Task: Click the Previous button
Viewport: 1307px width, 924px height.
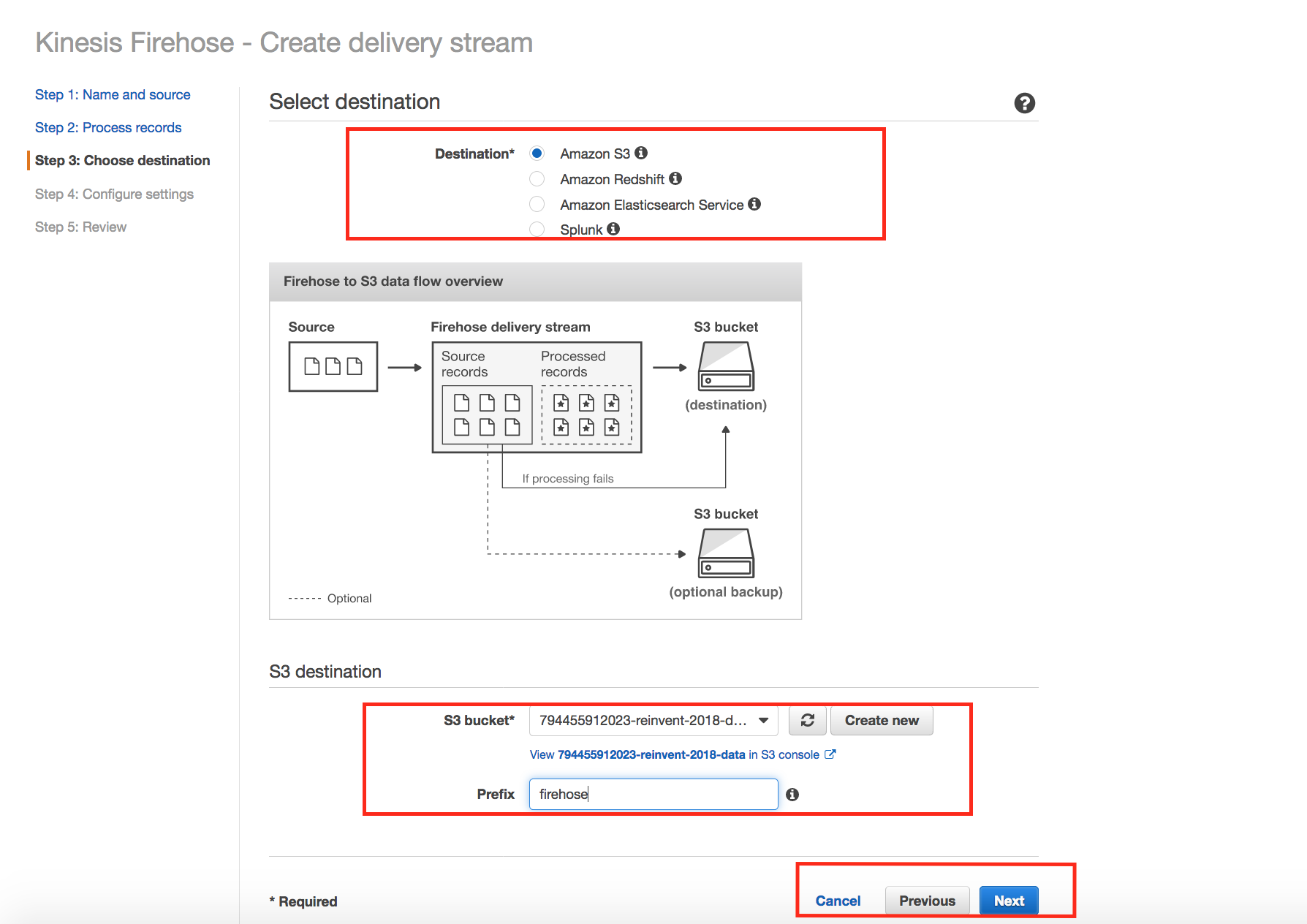Action: pos(927,901)
